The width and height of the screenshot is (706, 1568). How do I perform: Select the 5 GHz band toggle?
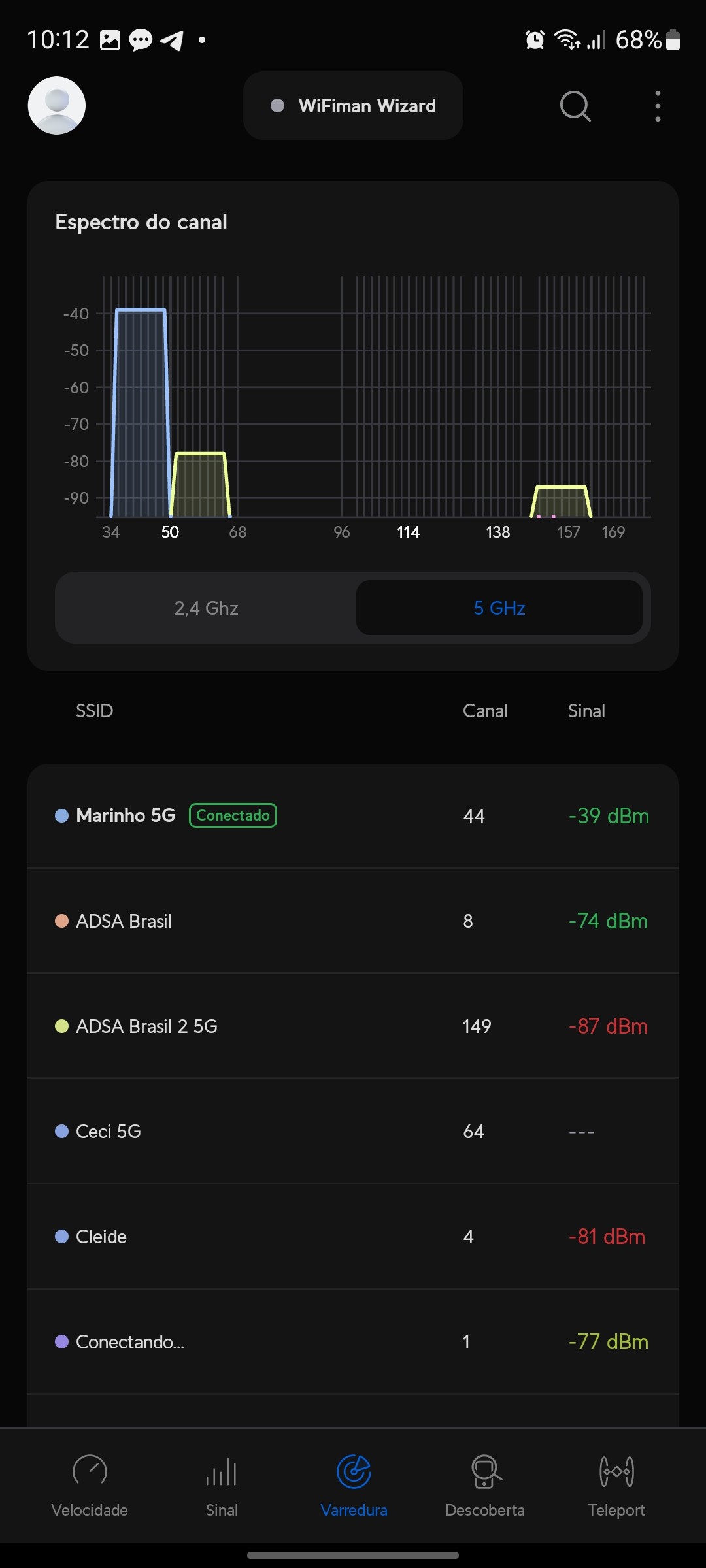click(499, 608)
